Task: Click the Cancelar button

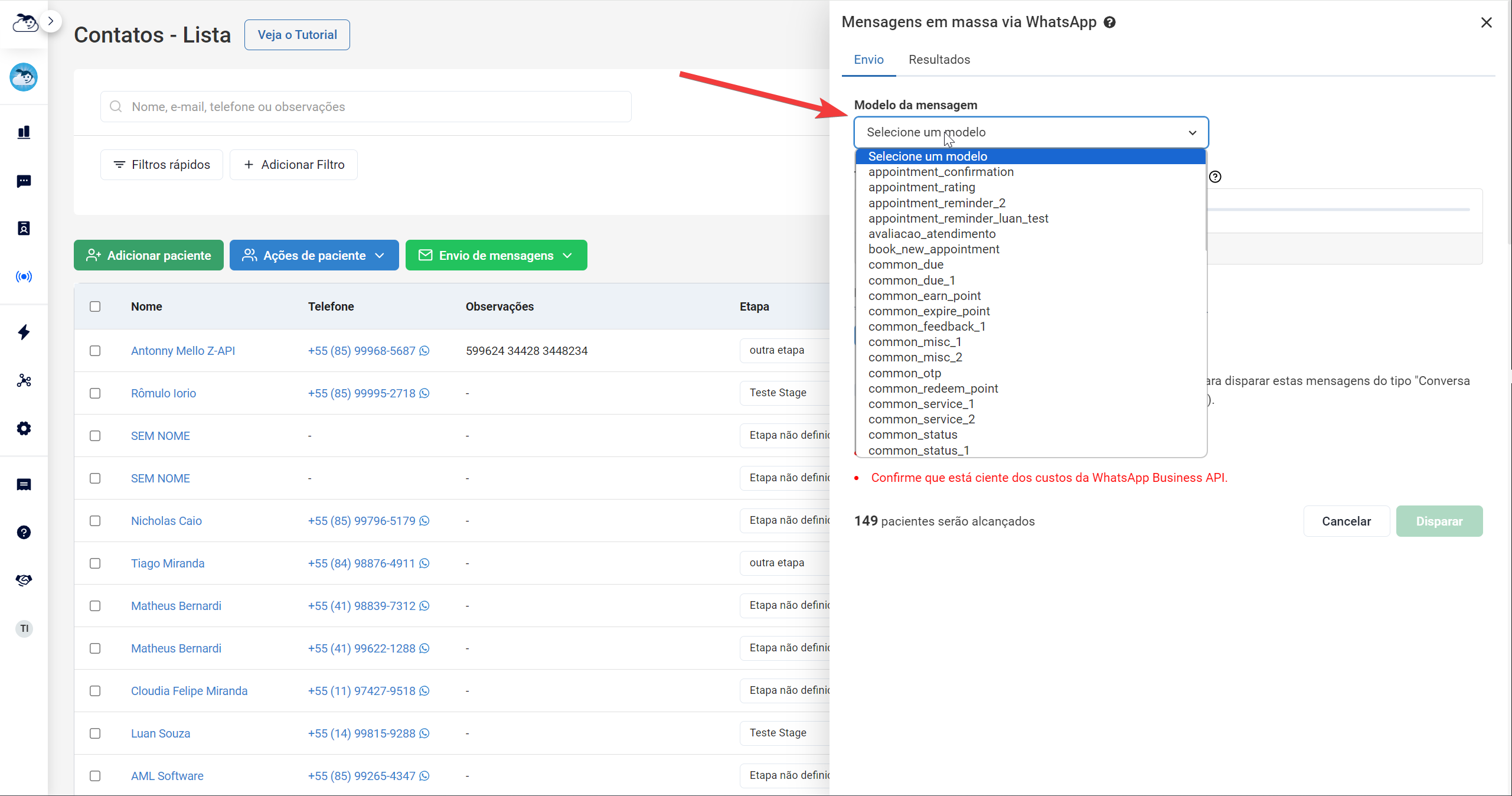Action: pyautogui.click(x=1346, y=521)
